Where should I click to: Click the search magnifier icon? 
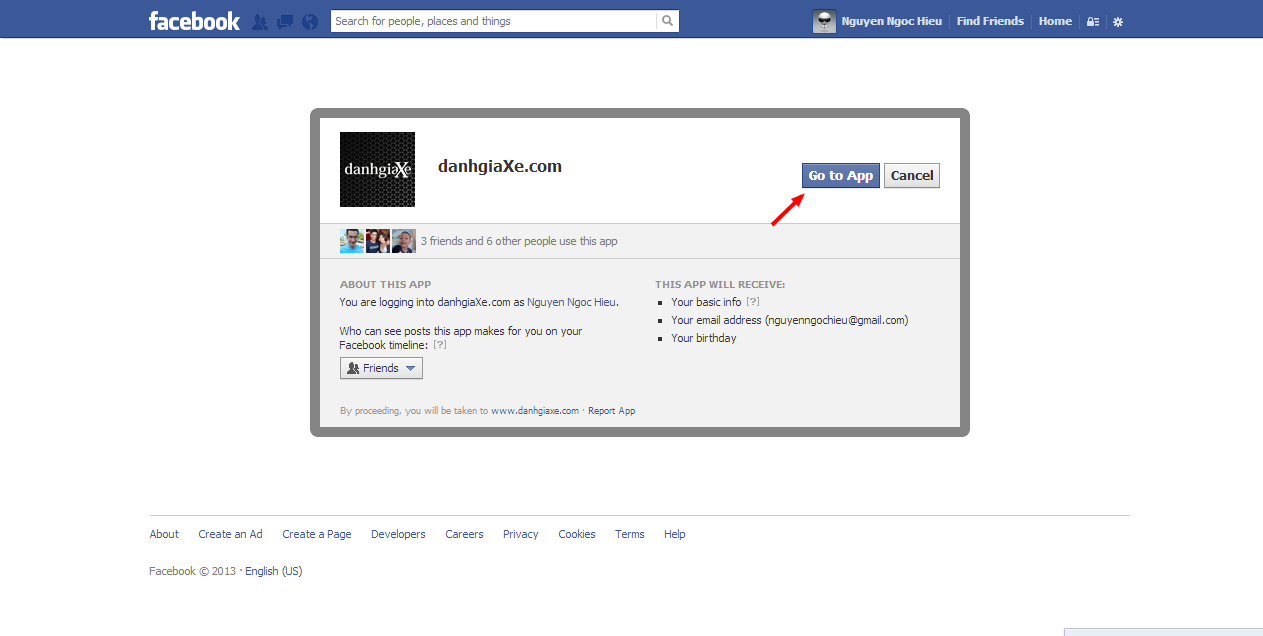click(667, 21)
